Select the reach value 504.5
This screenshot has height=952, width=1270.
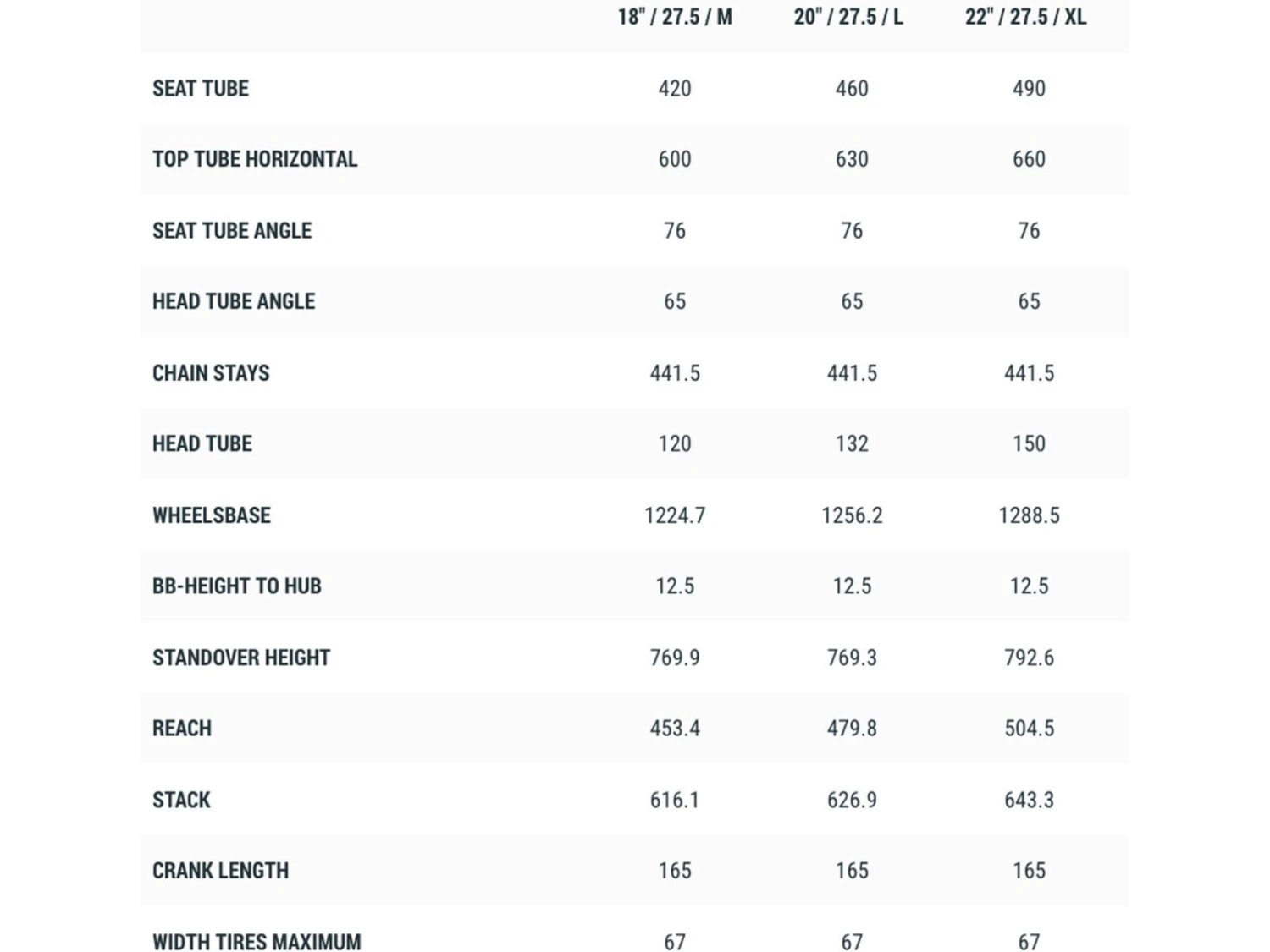1029,729
